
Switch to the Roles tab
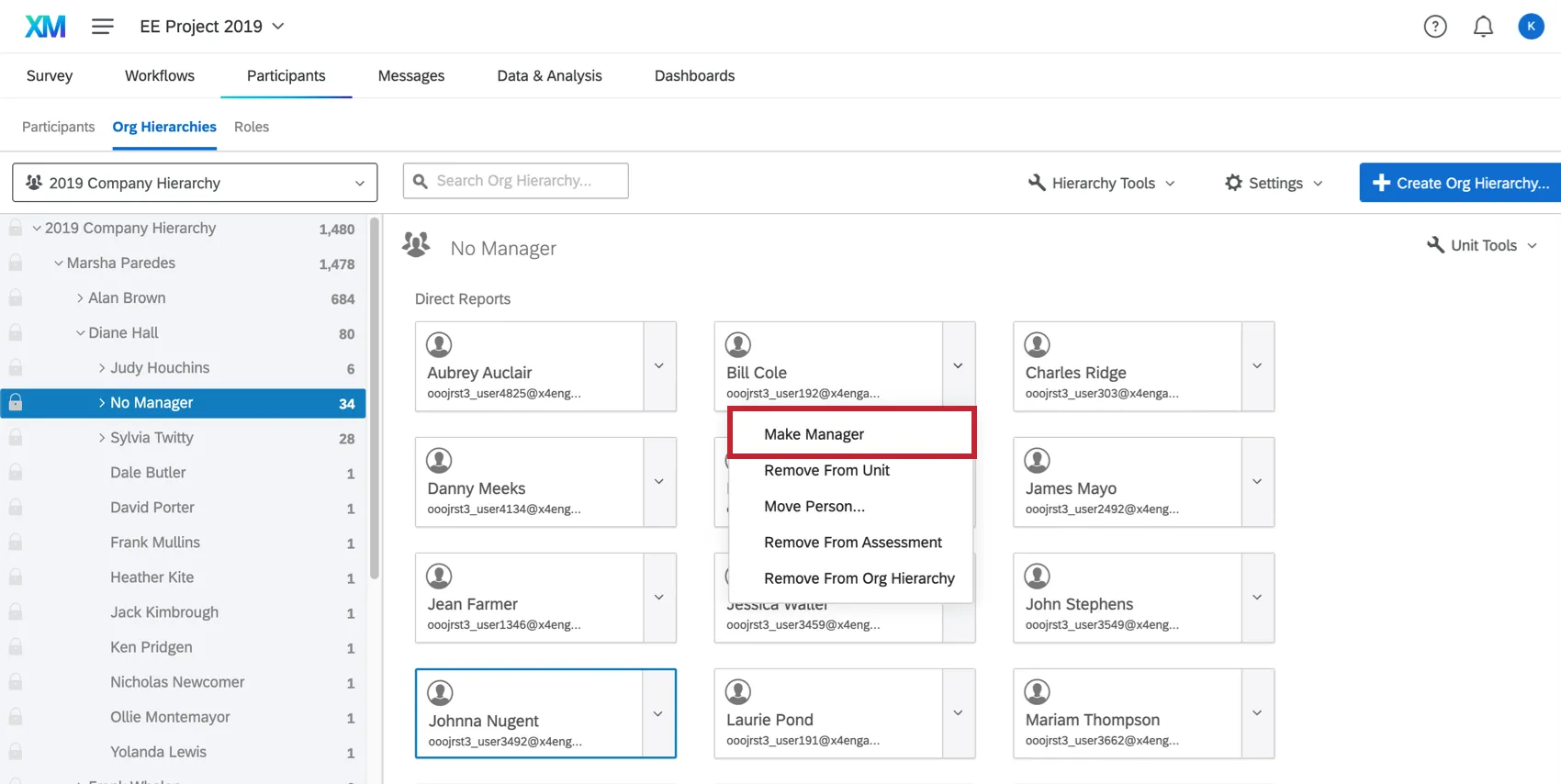point(252,127)
